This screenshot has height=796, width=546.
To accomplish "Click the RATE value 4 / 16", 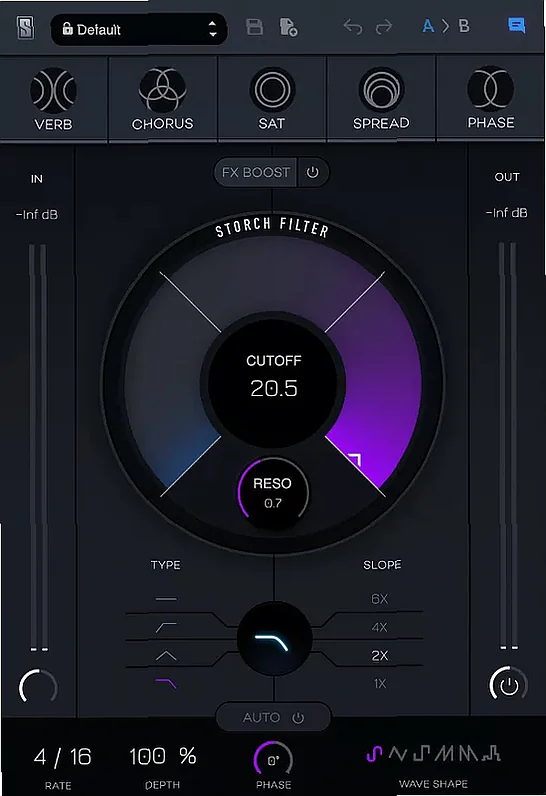I will [62, 757].
